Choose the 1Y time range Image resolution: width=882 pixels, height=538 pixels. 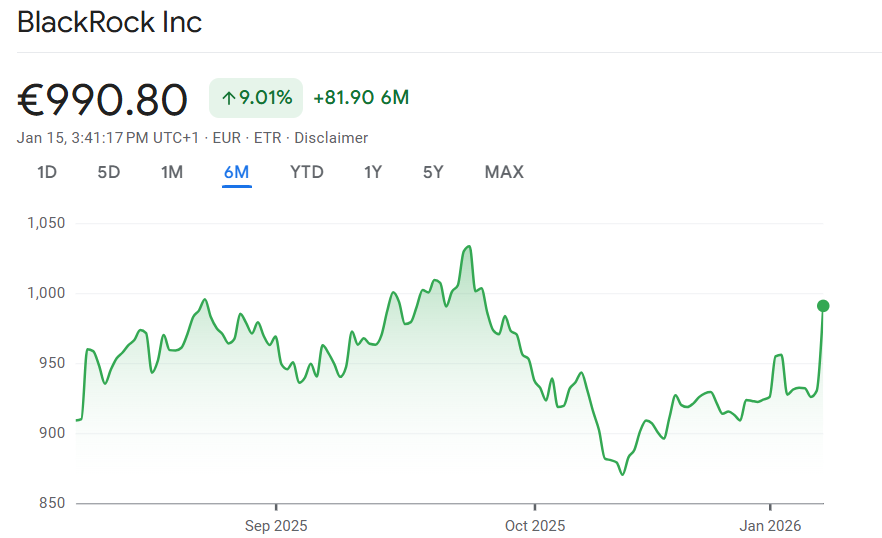[x=373, y=172]
